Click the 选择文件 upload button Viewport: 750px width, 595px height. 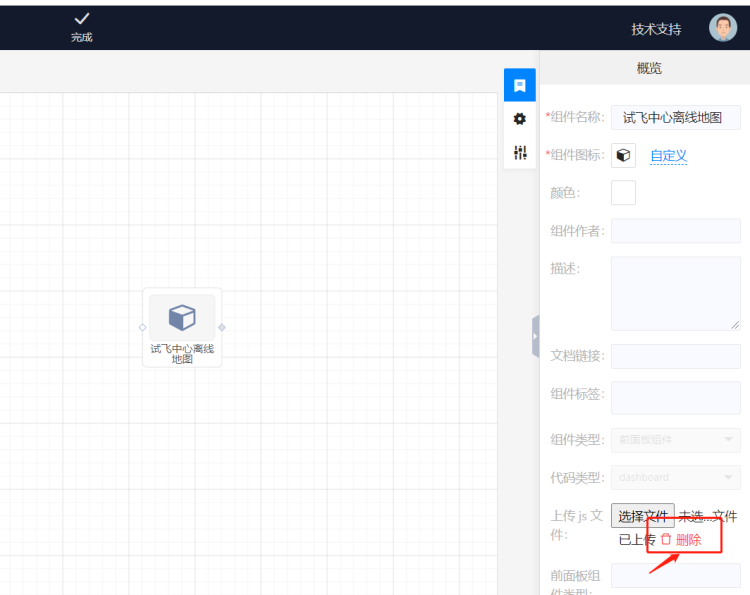pyautogui.click(x=642, y=516)
